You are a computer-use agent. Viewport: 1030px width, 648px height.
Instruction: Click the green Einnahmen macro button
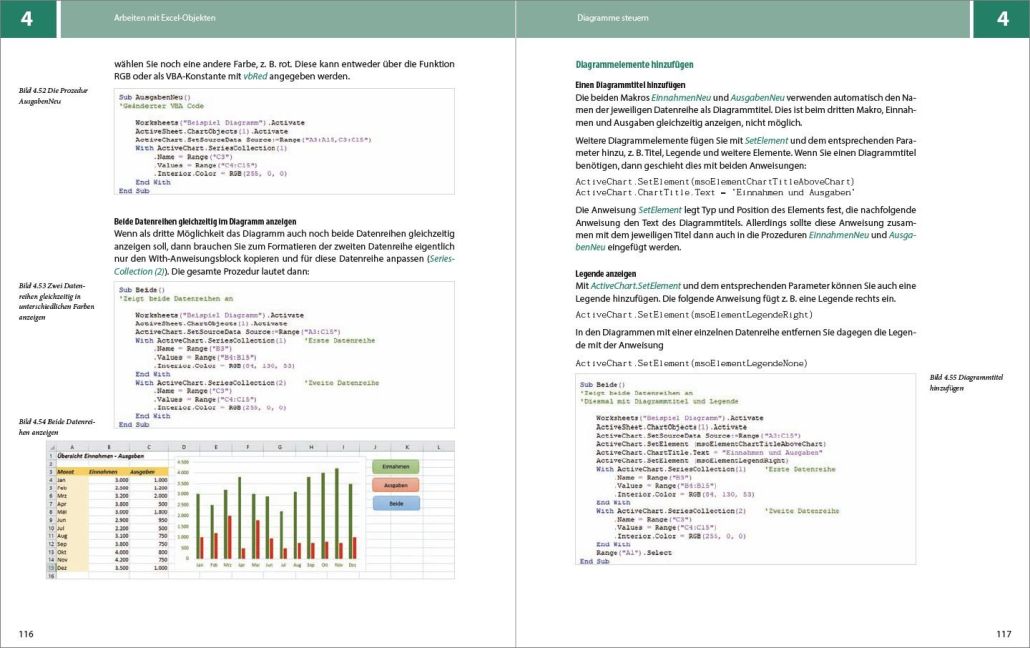coord(395,466)
